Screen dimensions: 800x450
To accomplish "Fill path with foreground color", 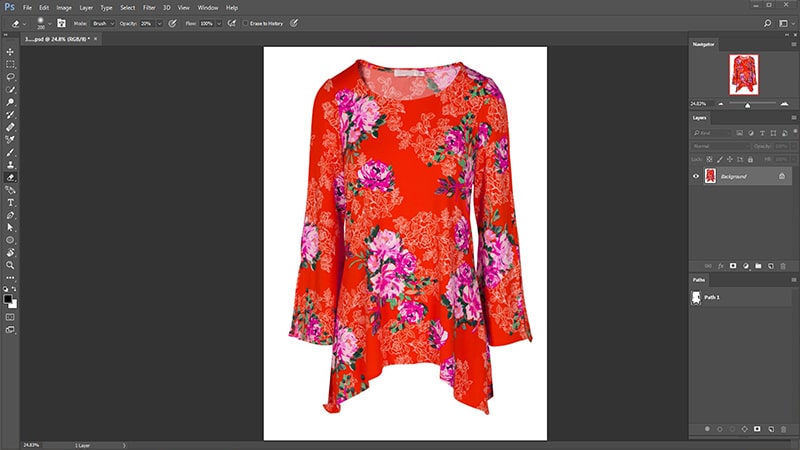I will point(707,429).
